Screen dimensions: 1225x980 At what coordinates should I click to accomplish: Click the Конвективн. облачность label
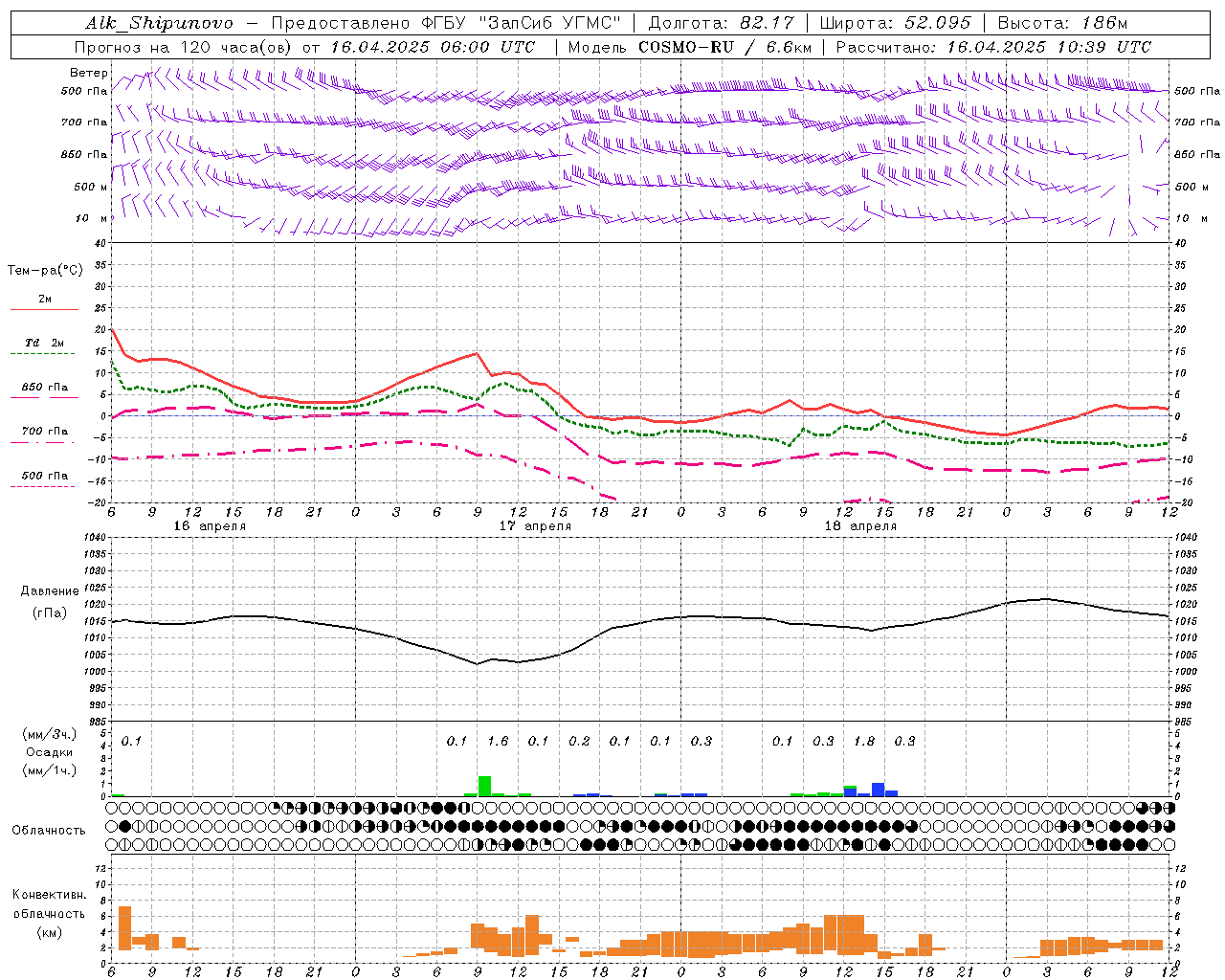[49, 903]
